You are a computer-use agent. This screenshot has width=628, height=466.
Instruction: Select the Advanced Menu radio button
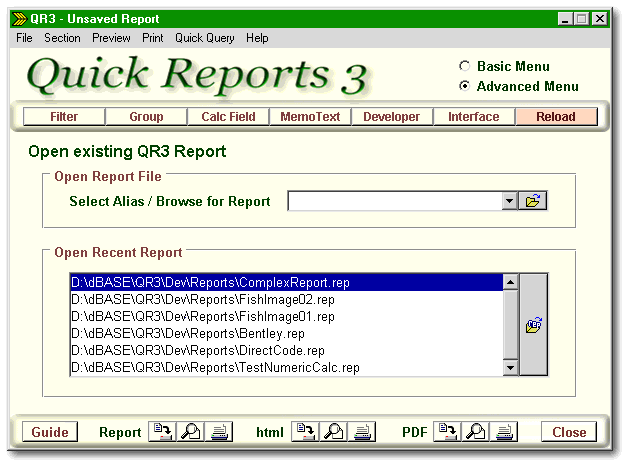click(464, 86)
